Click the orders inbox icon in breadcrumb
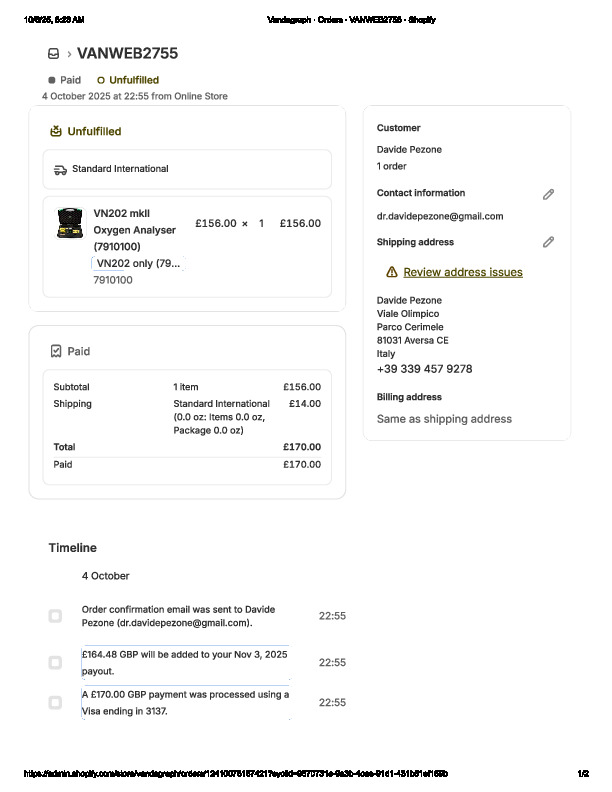612x792 pixels. pyautogui.click(x=53, y=54)
